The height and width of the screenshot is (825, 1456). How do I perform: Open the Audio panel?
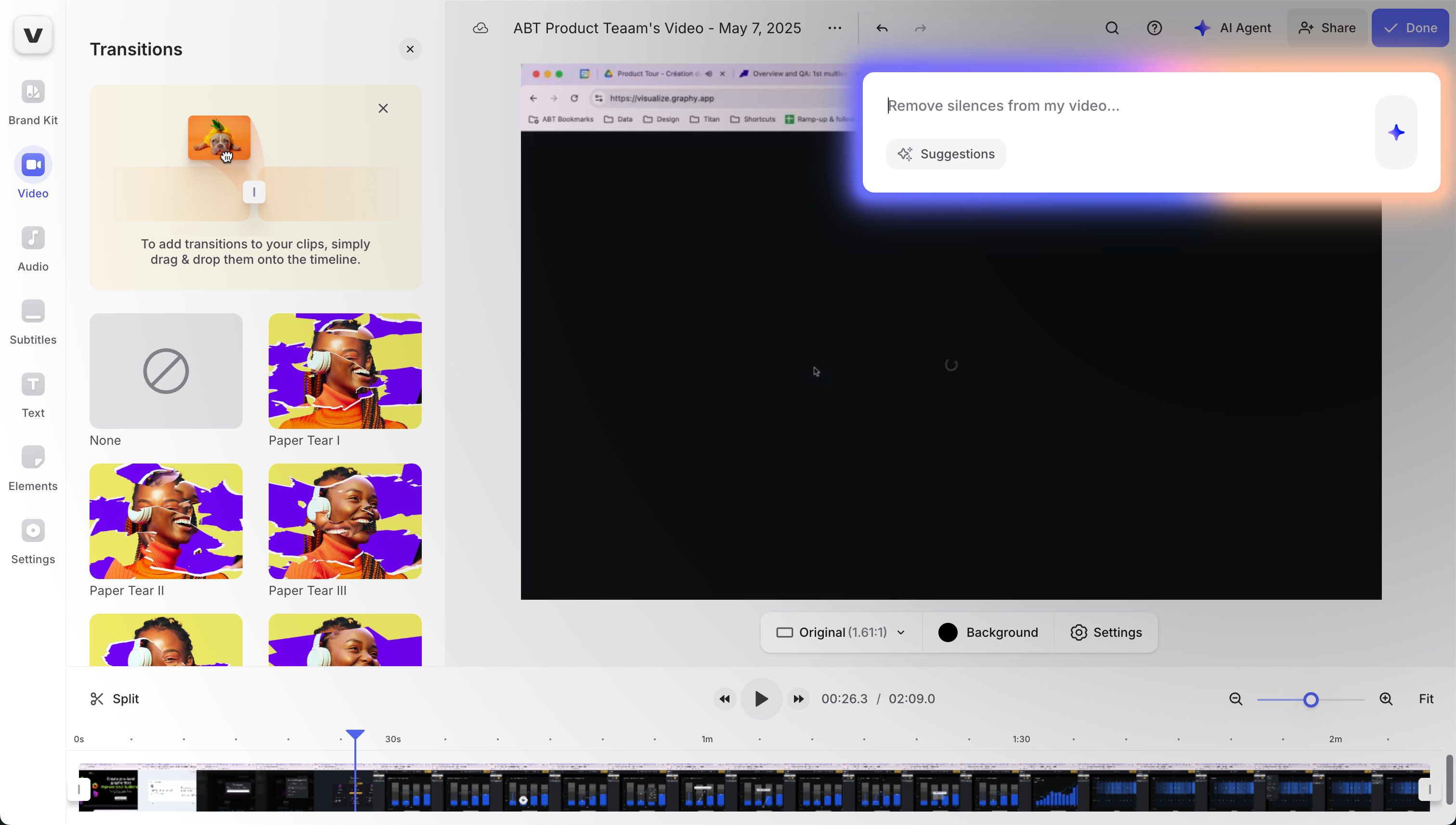point(33,249)
